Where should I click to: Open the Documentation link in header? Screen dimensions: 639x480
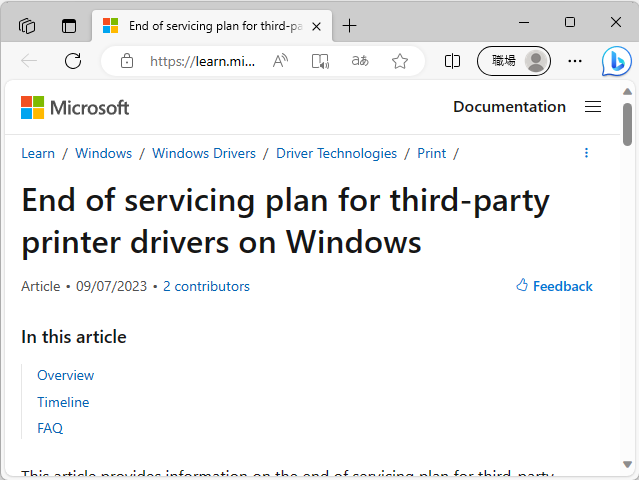point(509,107)
